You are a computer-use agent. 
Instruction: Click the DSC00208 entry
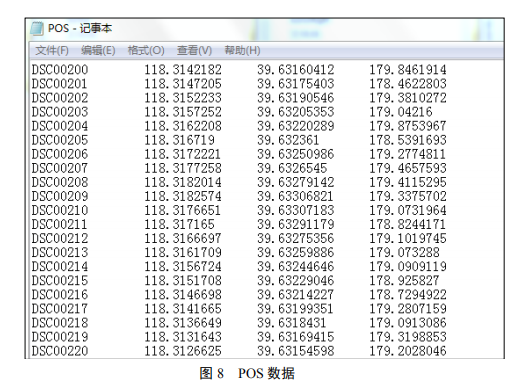(60, 182)
